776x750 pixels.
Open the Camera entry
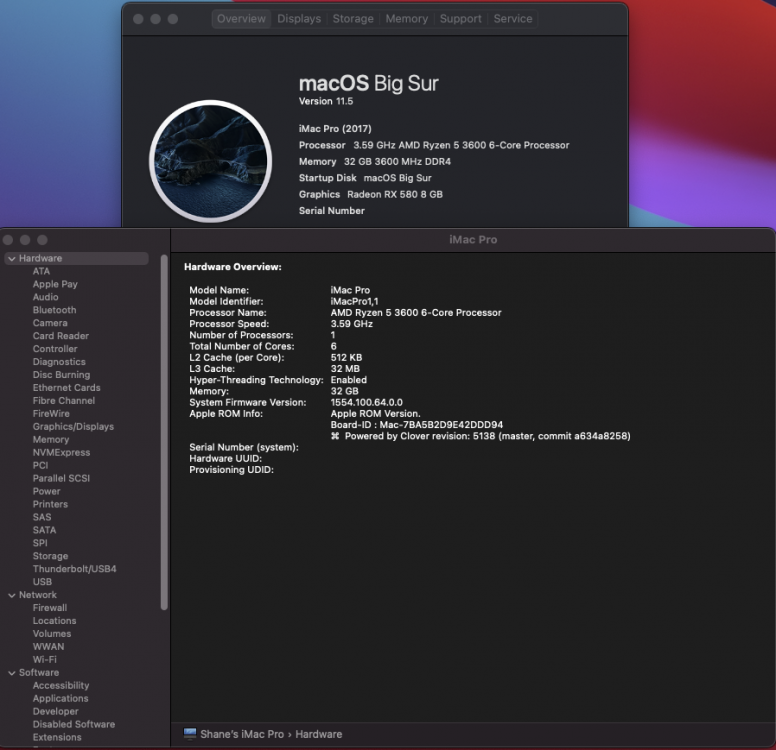[50, 323]
